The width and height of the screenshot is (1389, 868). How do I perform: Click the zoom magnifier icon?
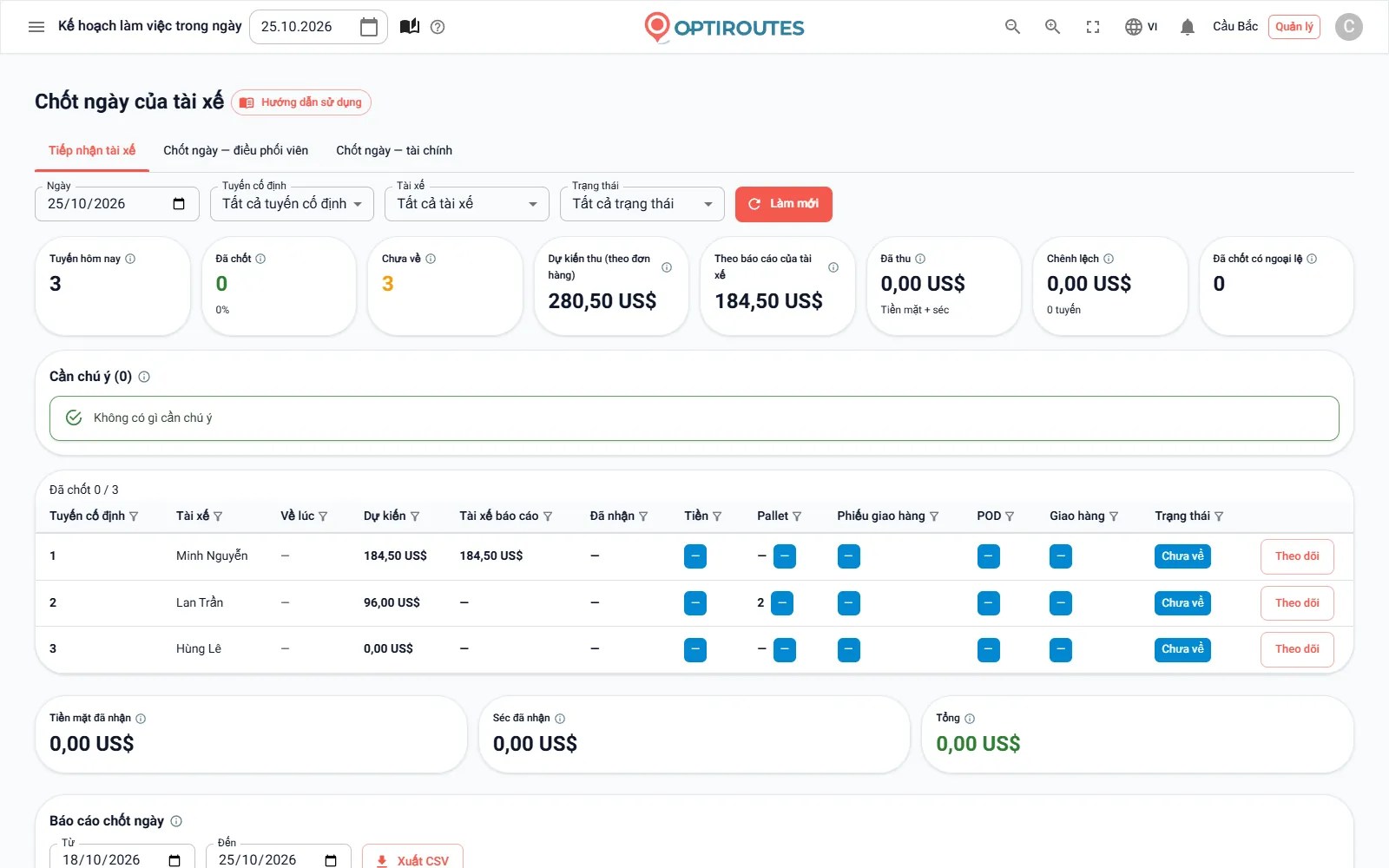tap(1052, 27)
